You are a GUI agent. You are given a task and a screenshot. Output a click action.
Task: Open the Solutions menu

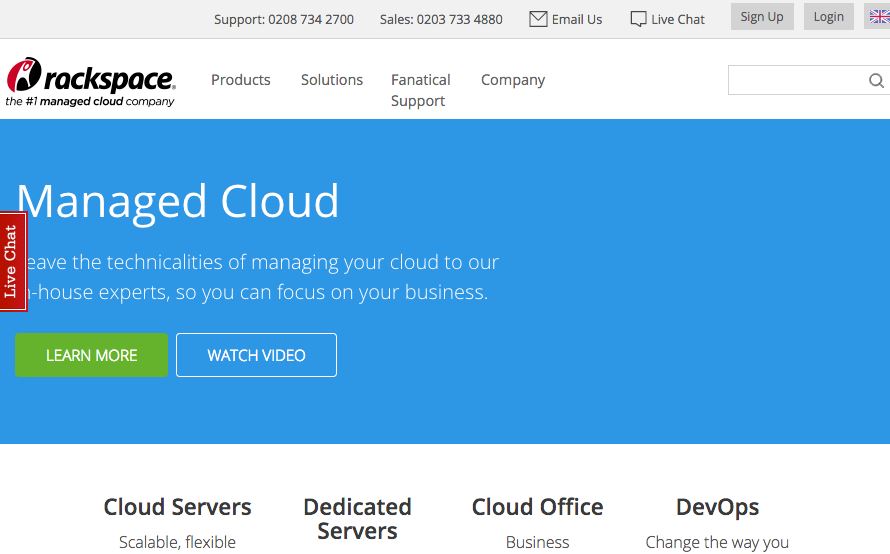(x=331, y=80)
